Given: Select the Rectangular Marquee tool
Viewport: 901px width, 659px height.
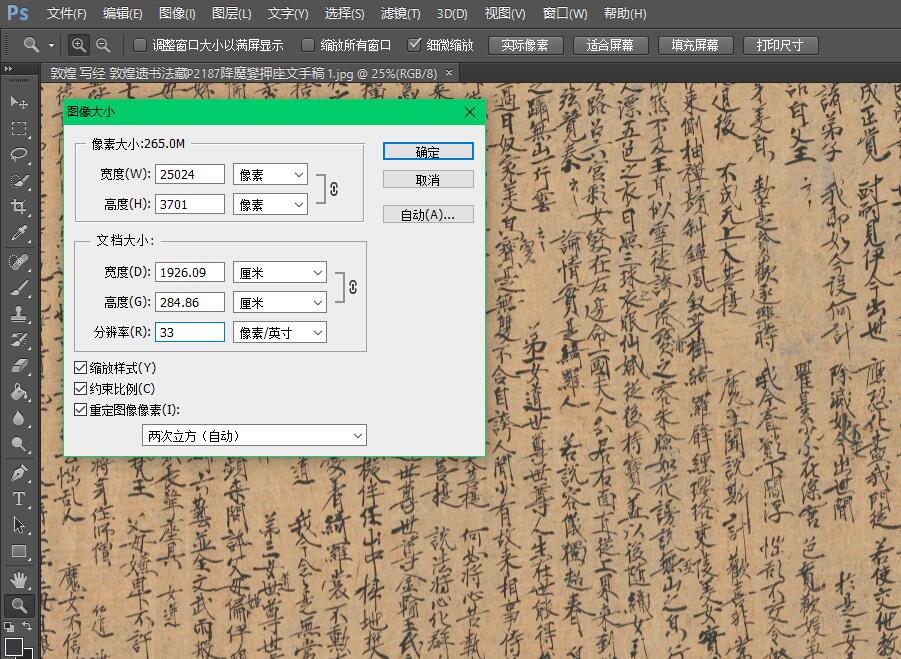Looking at the screenshot, I should (18, 128).
